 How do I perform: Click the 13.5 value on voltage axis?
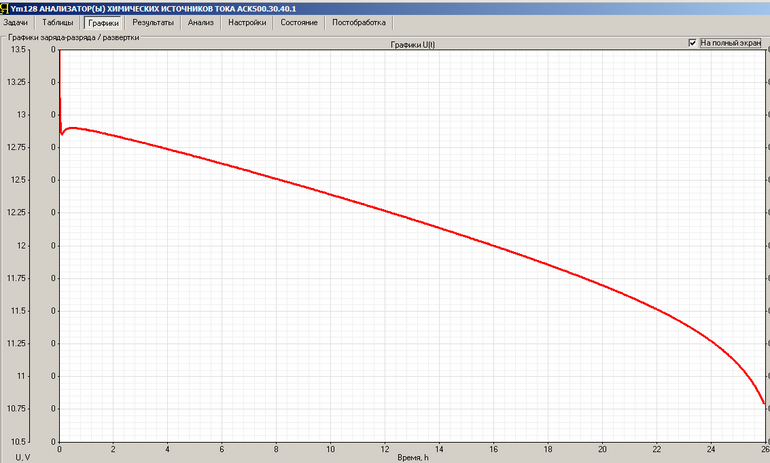(16, 50)
